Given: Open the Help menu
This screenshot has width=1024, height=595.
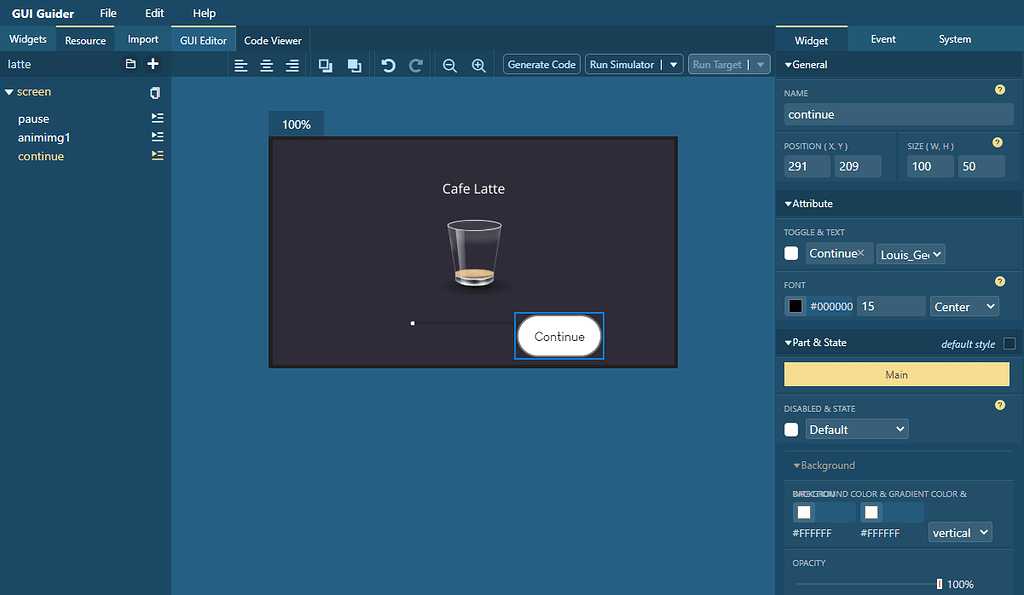Looking at the screenshot, I should [203, 13].
